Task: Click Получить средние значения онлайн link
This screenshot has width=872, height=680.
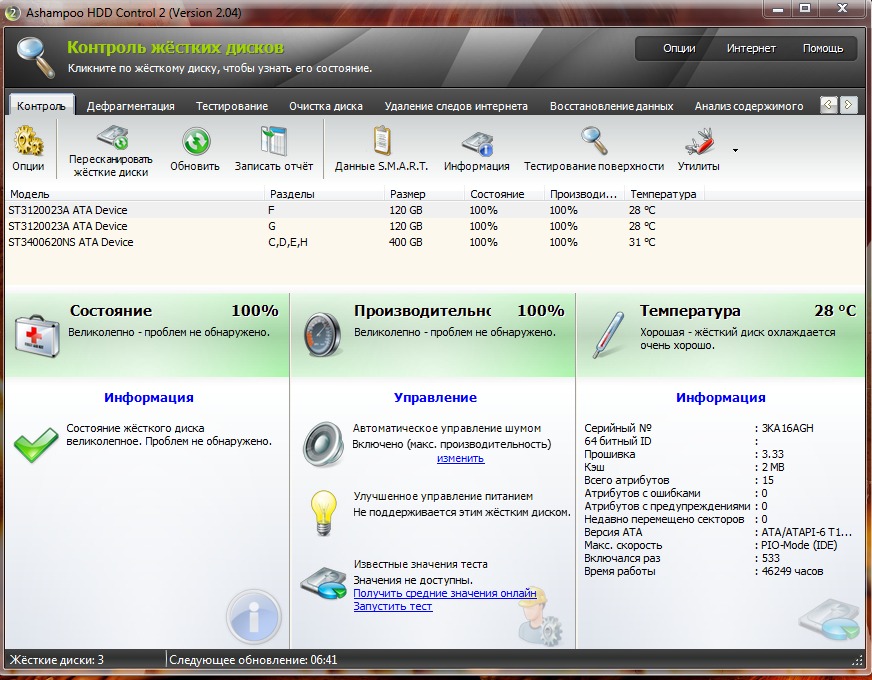Action: pos(445,593)
